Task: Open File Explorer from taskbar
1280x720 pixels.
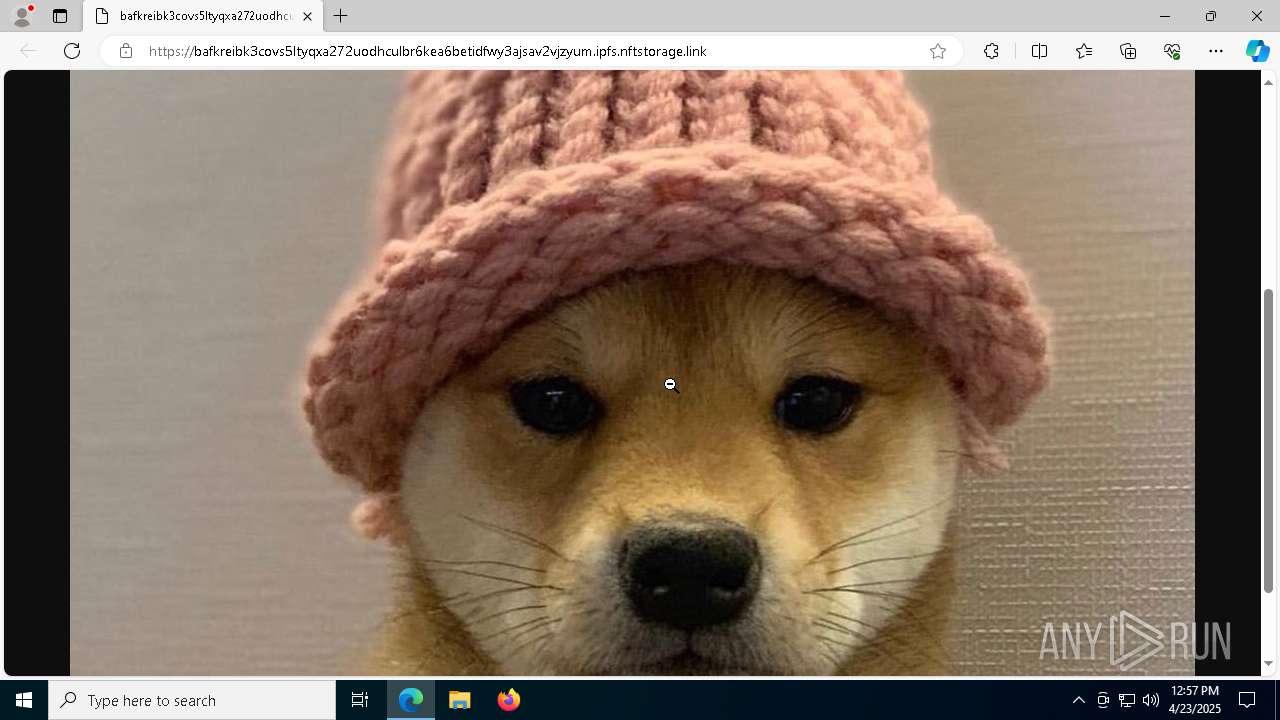Action: pyautogui.click(x=460, y=700)
